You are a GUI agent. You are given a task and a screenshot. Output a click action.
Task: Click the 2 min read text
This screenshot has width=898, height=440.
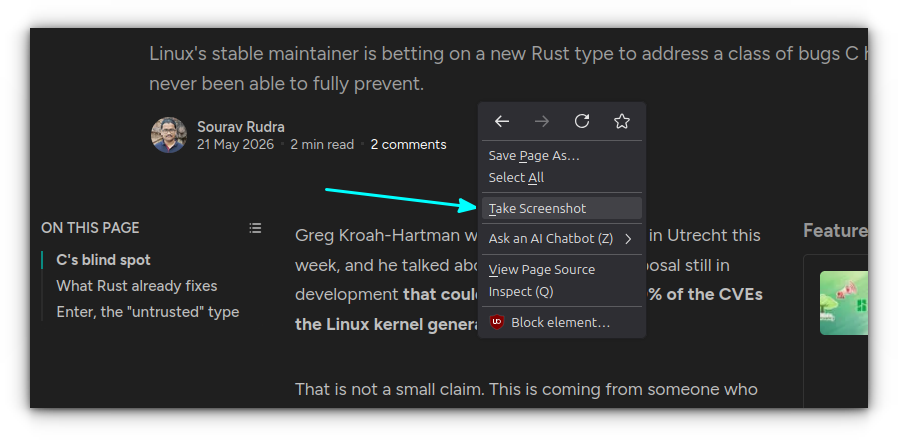[x=322, y=144]
